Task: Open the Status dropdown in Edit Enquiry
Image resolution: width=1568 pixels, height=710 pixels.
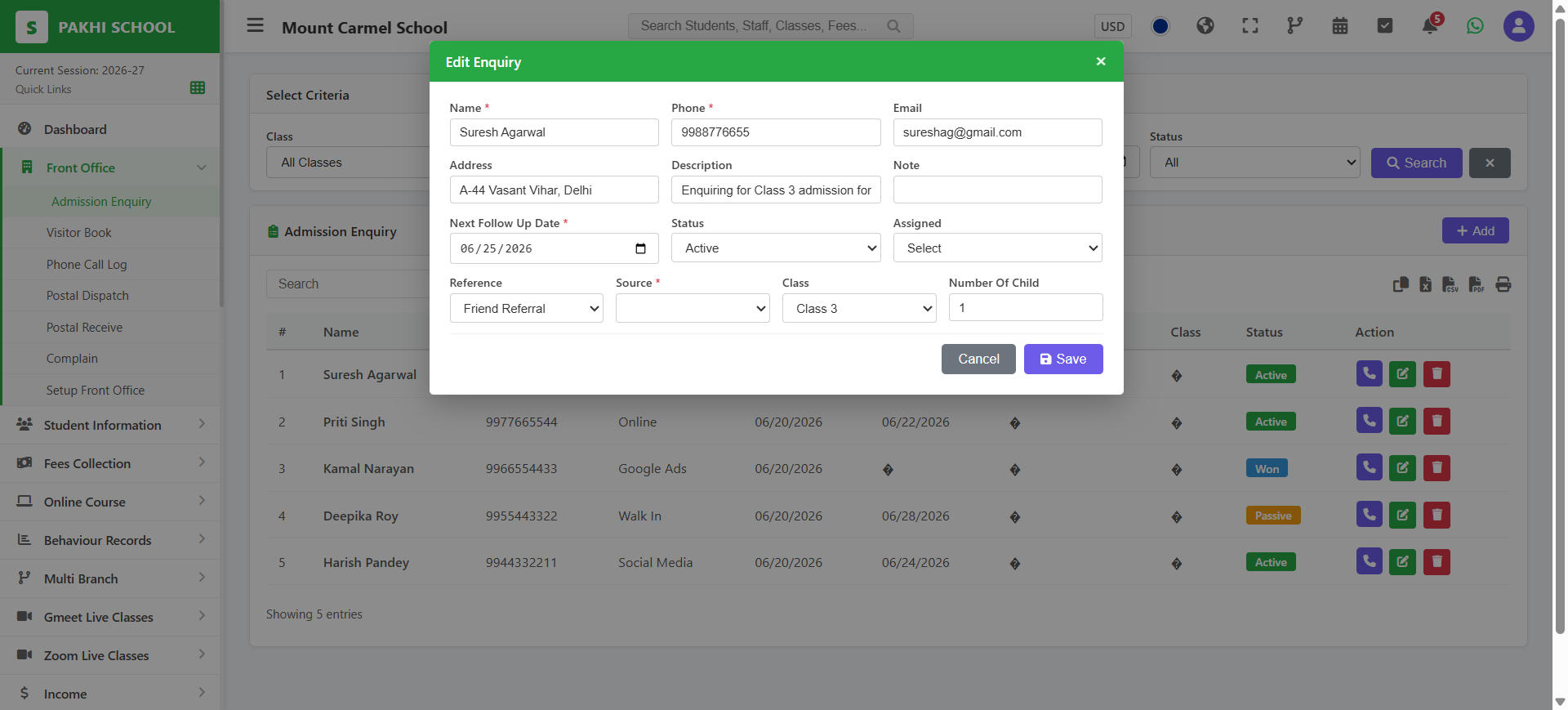Action: [x=776, y=248]
